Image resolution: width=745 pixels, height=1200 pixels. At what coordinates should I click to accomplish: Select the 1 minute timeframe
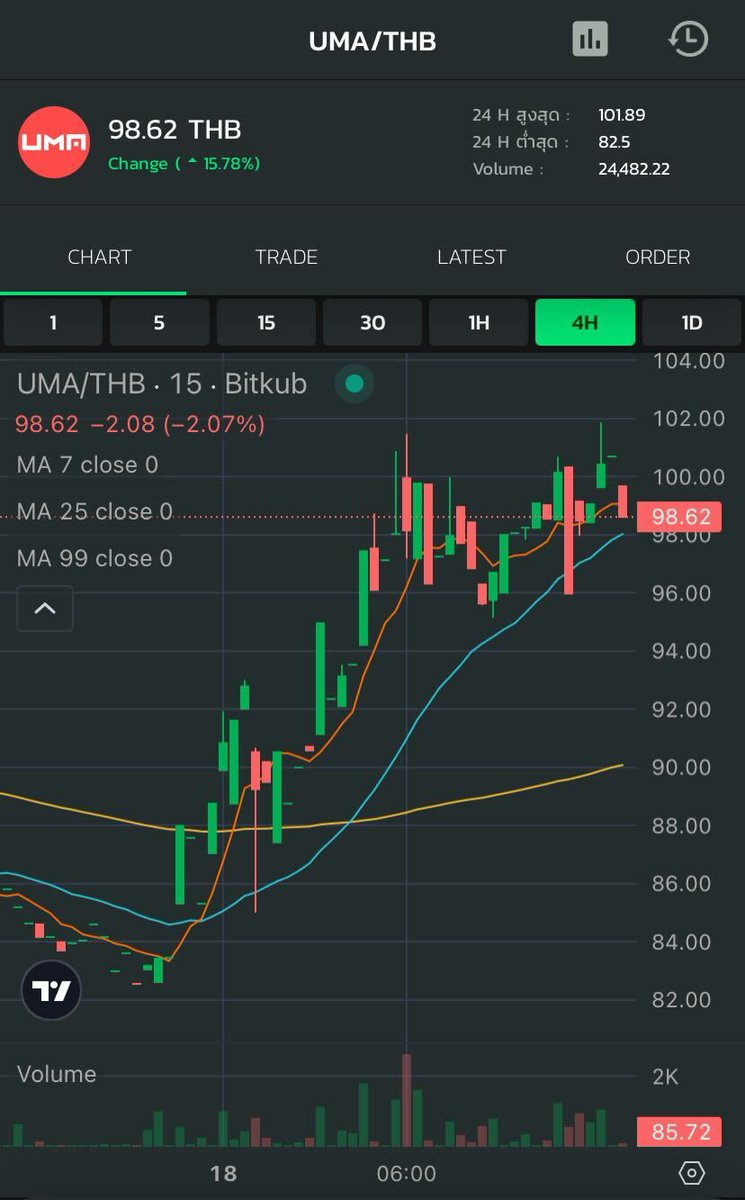coord(53,322)
